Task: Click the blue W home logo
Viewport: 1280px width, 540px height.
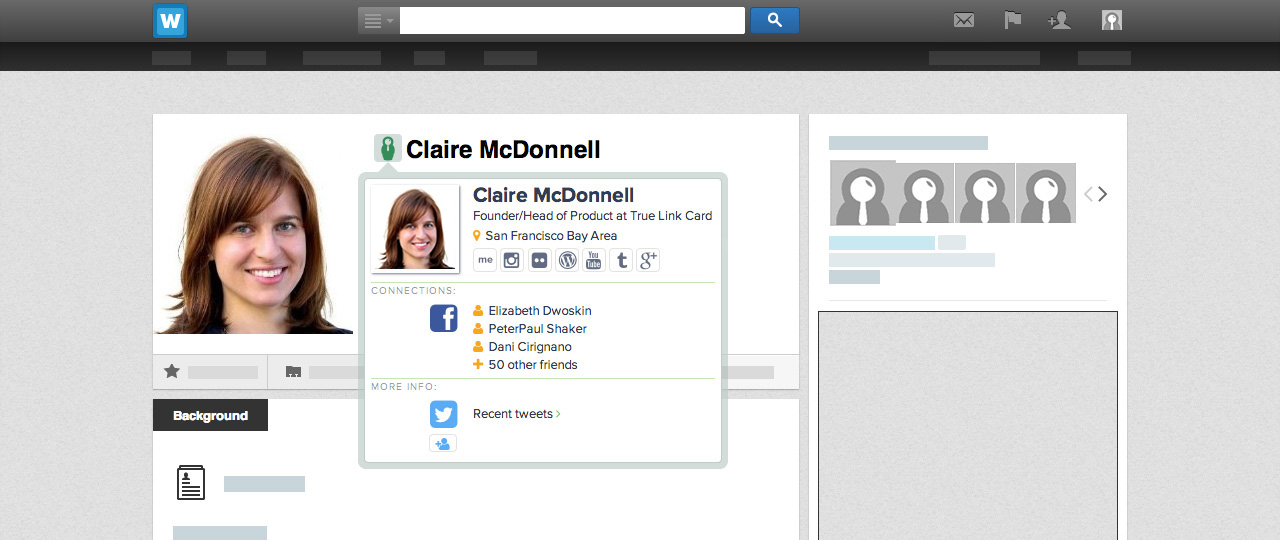Action: (171, 21)
